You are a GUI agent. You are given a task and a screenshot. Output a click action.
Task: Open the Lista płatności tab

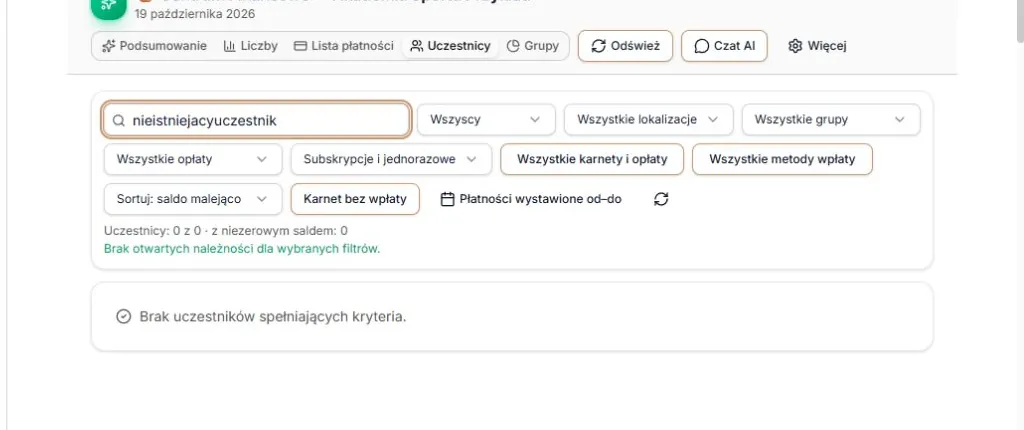344,46
